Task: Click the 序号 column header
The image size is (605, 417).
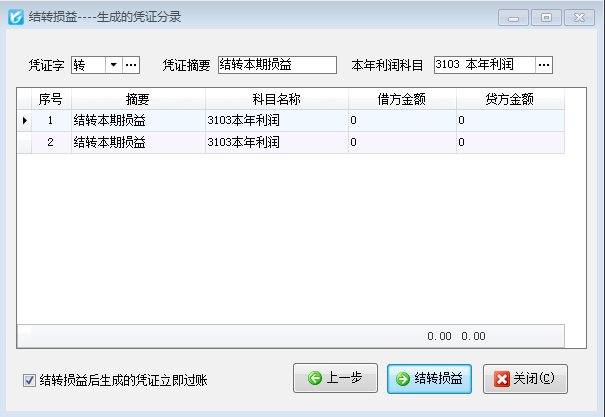Action: click(50, 99)
